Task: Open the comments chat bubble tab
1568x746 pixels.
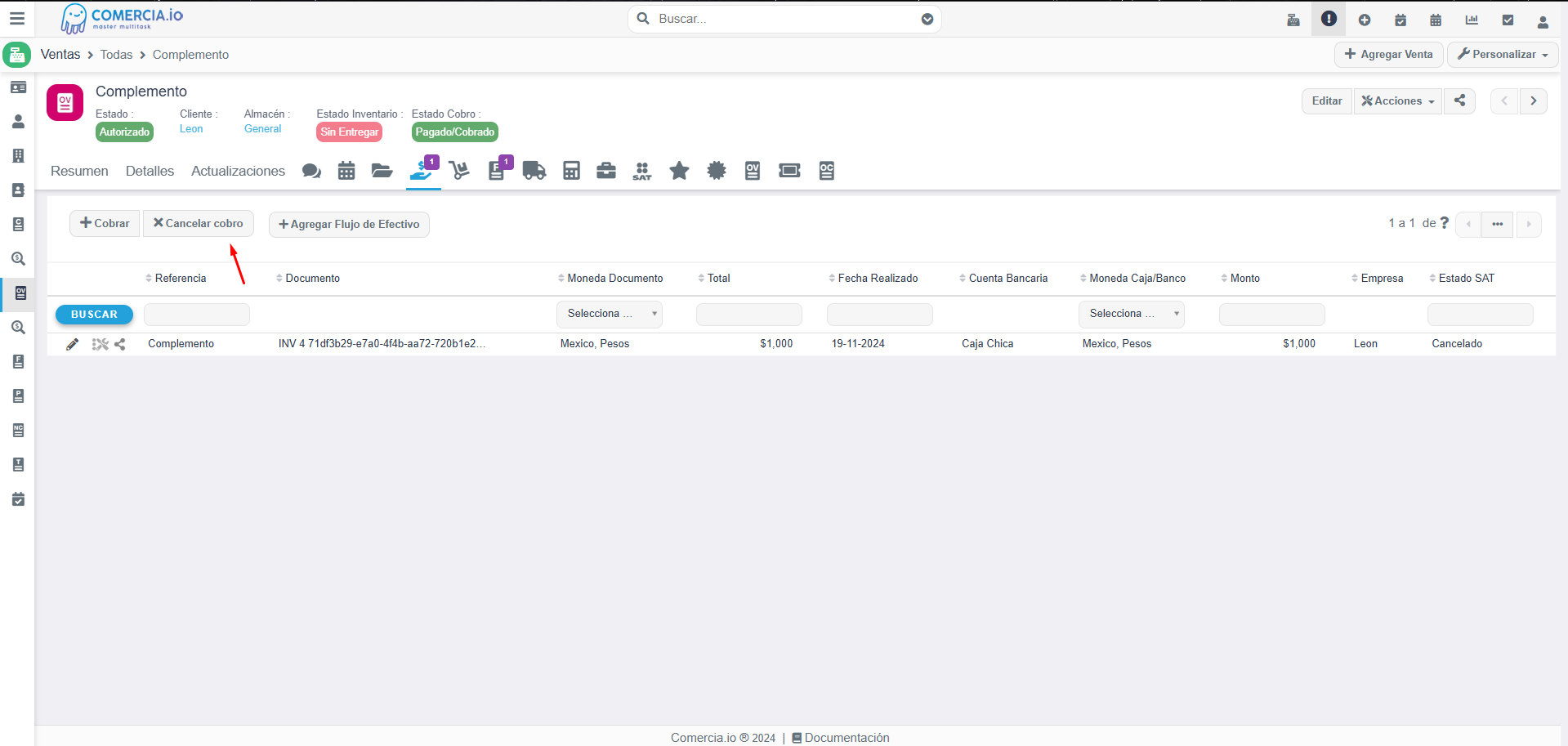Action: click(311, 171)
